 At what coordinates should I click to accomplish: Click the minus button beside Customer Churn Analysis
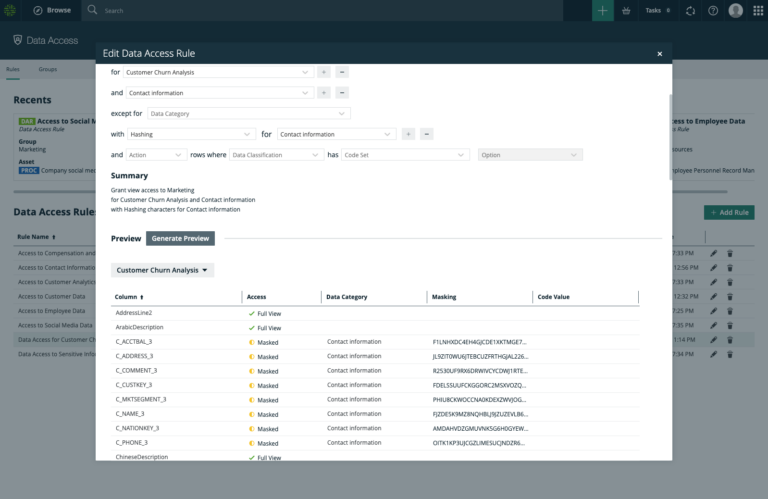(342, 72)
